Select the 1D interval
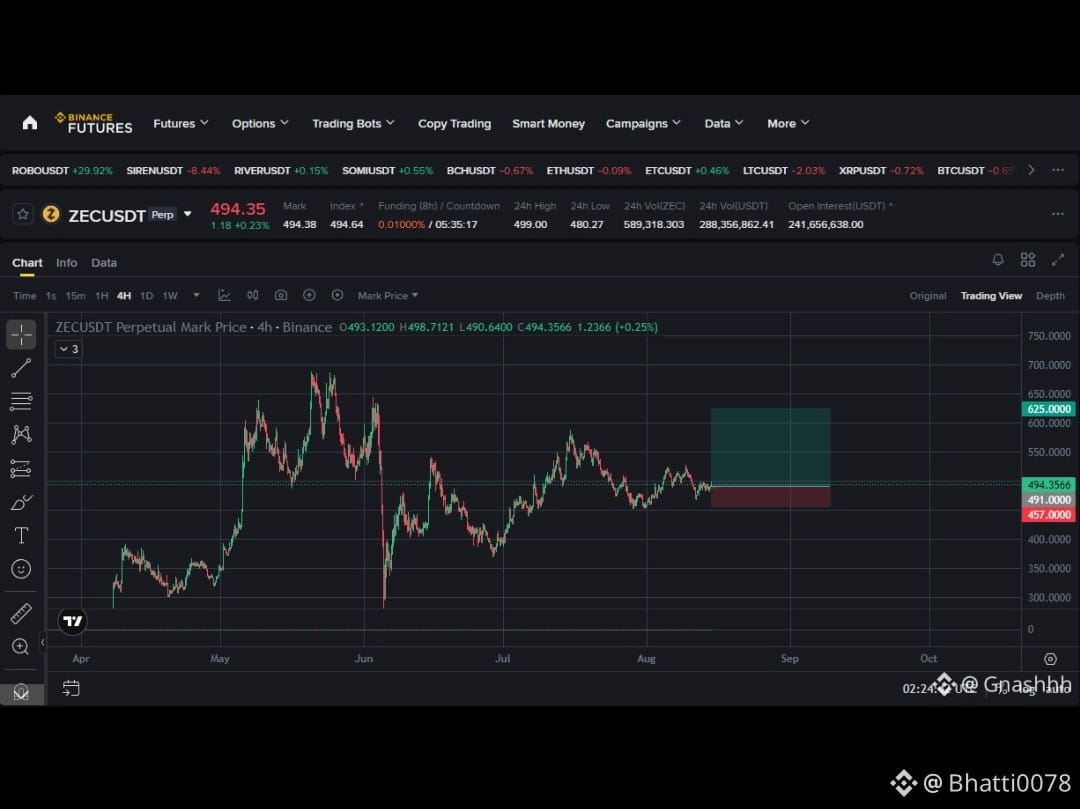Screen dimensions: 1080x809 (x=147, y=296)
